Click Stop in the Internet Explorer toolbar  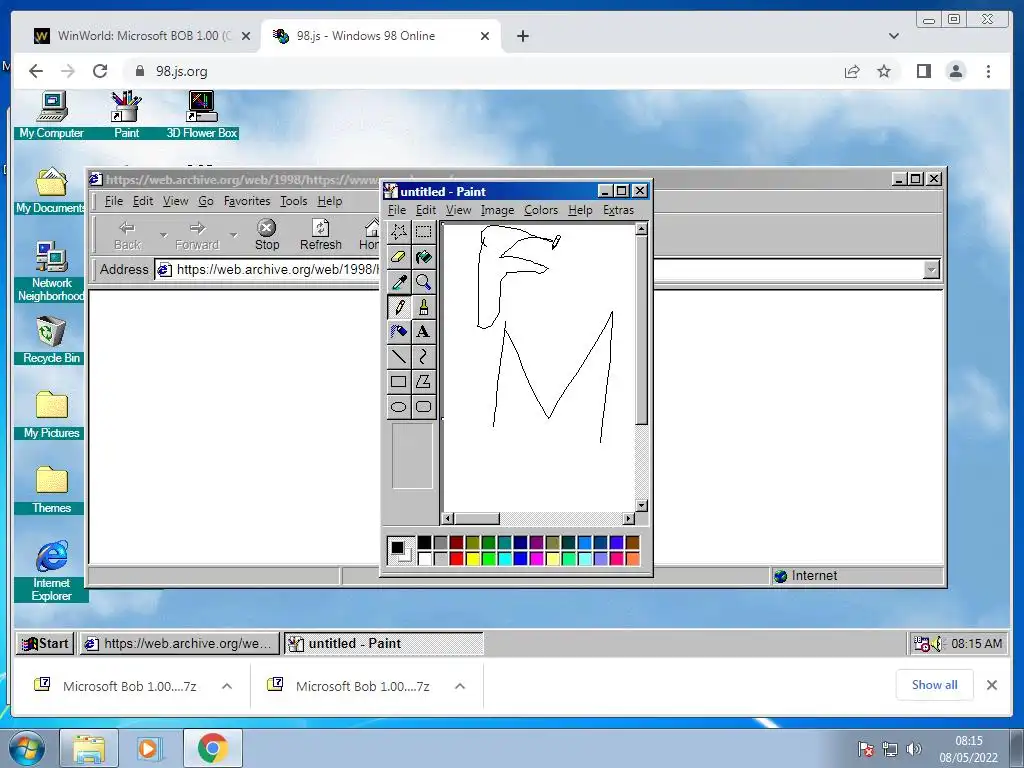(x=266, y=235)
